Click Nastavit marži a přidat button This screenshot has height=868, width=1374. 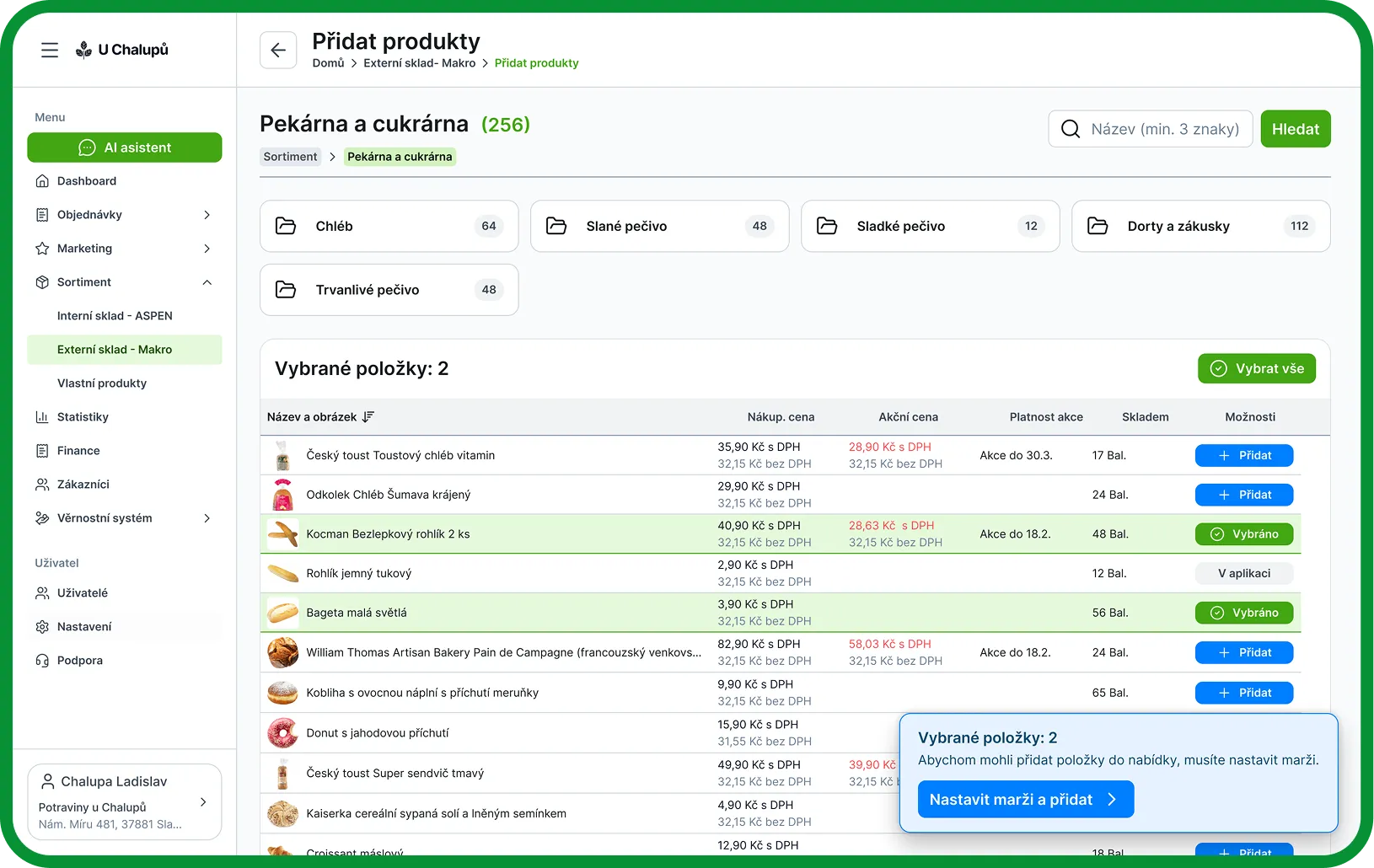(1025, 800)
